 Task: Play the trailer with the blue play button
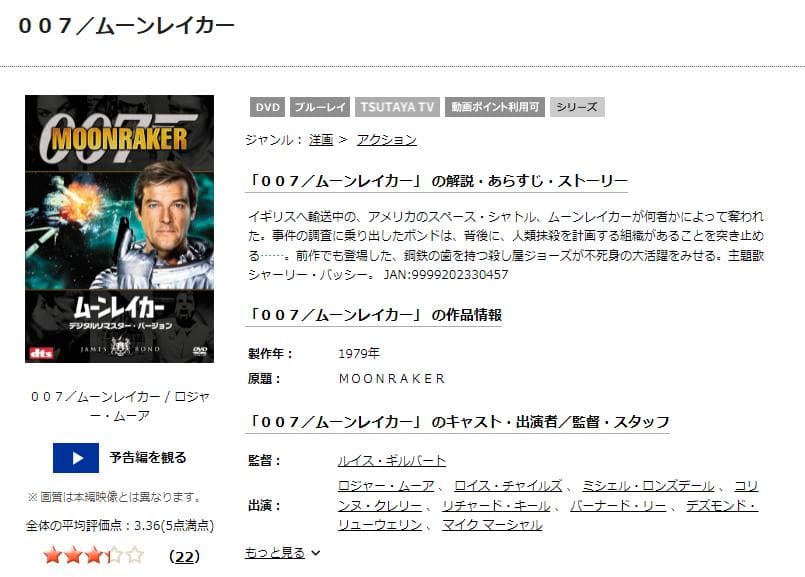point(76,457)
